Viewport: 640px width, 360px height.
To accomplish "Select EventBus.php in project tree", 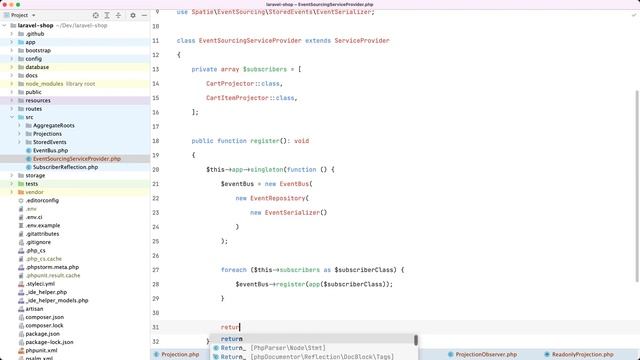I will coord(50,151).
